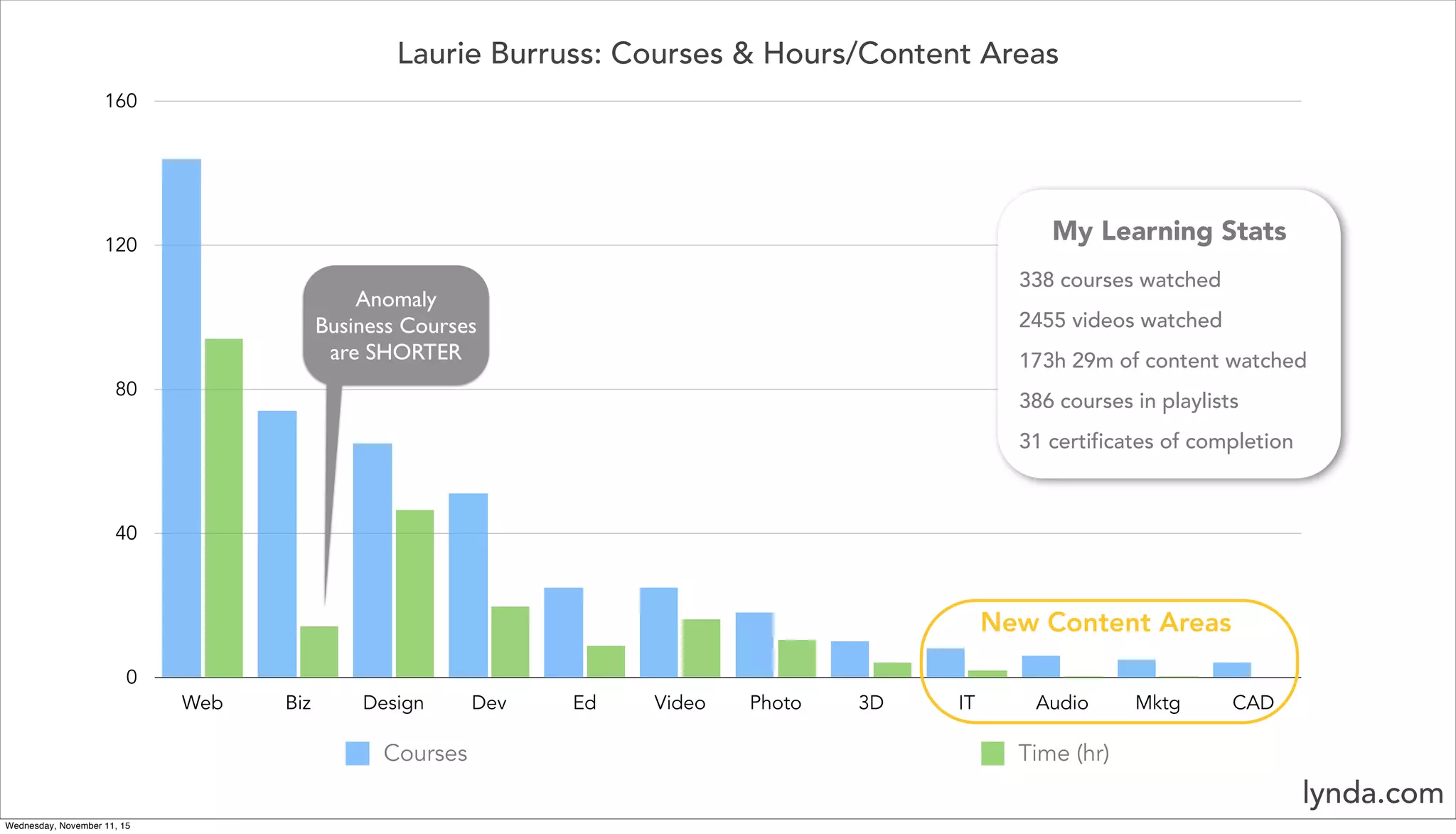Select the Anomaly Business Courses callout bubble
Viewport: 1456px width, 834px height.
pyautogui.click(x=396, y=326)
